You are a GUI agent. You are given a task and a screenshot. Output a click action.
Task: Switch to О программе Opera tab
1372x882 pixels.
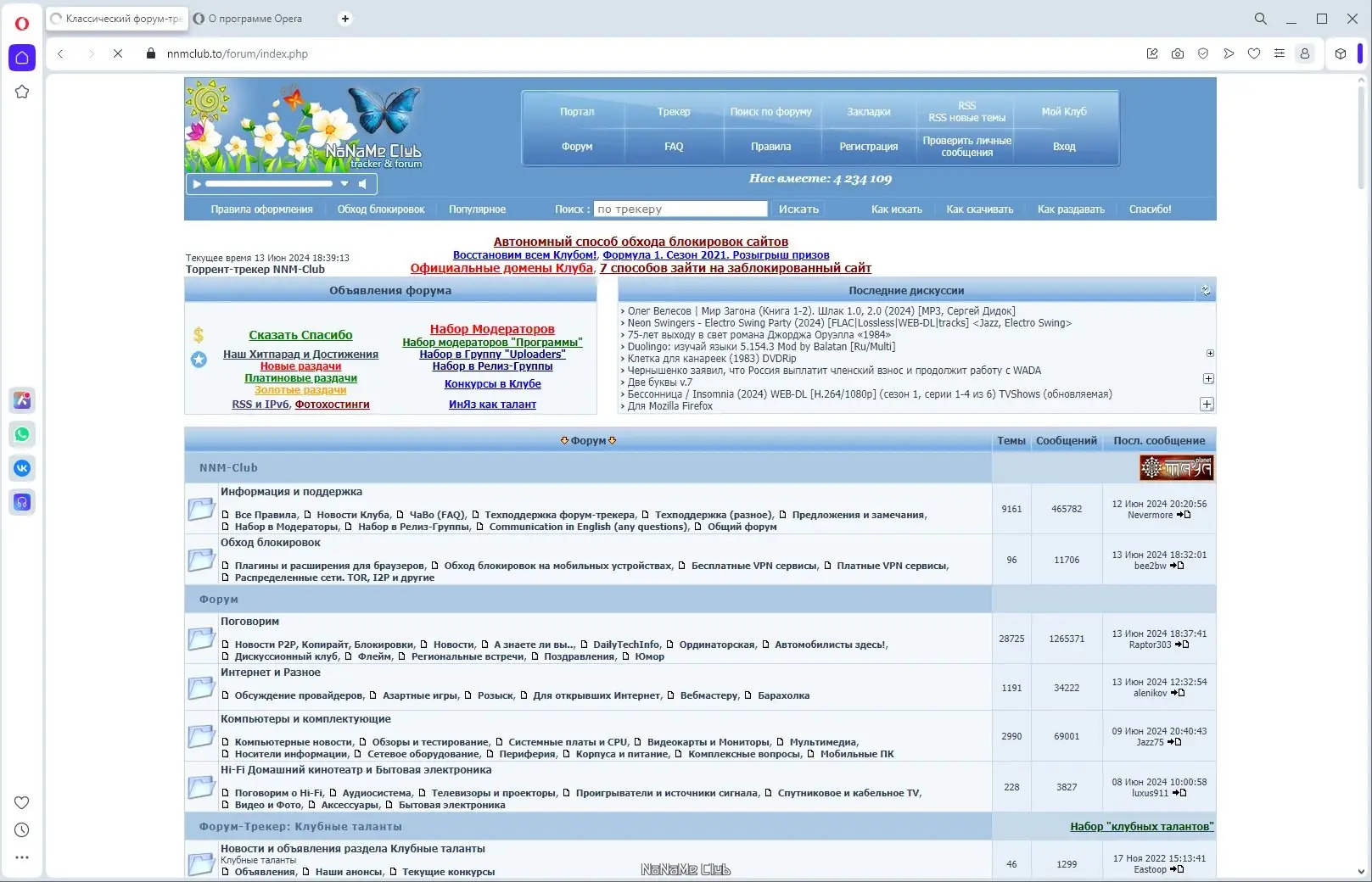(255, 19)
